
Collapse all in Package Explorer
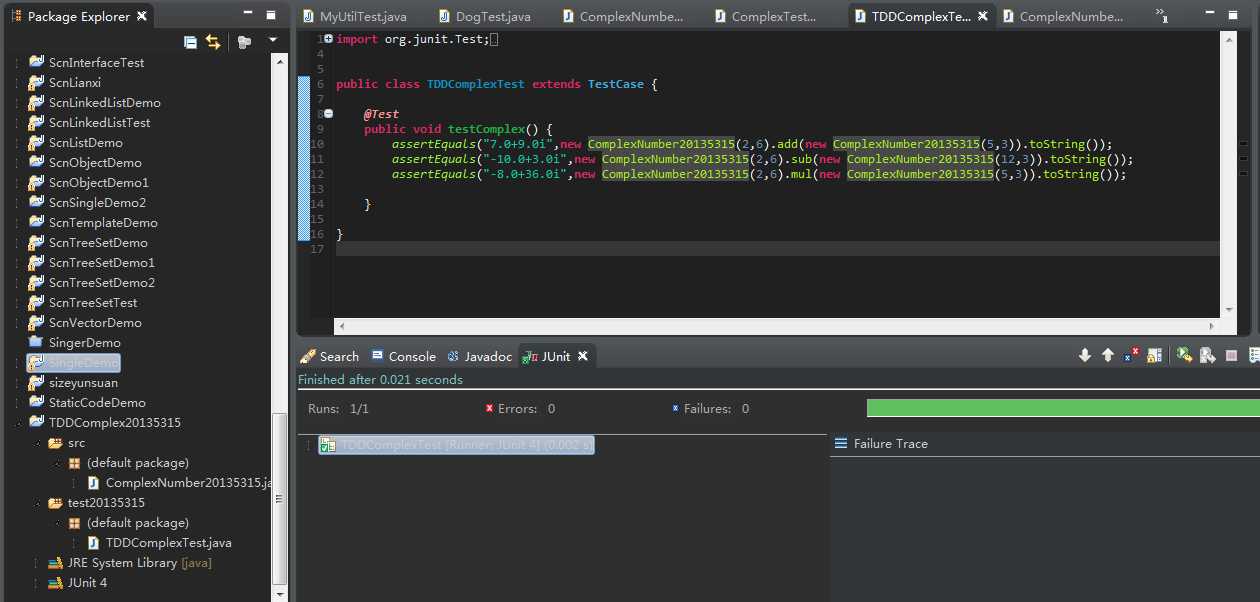[x=191, y=41]
